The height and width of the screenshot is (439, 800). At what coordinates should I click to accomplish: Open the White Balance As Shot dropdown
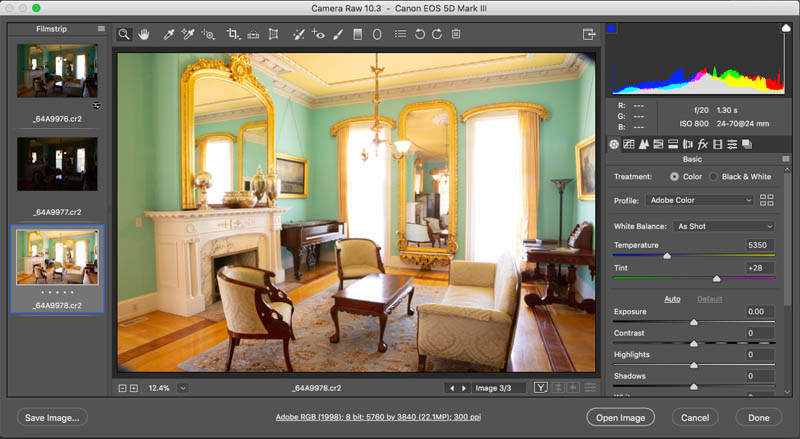pyautogui.click(x=724, y=226)
